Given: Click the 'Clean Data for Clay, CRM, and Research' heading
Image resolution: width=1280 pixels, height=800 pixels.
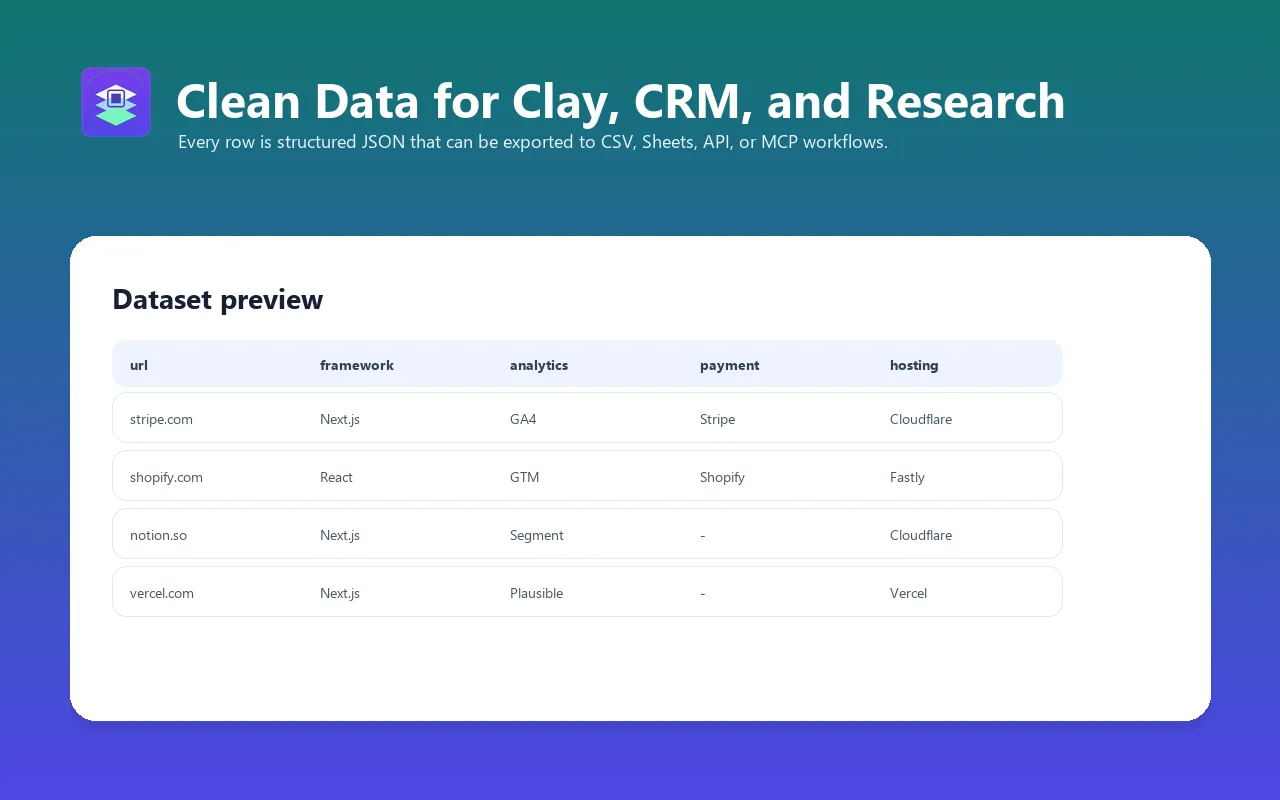Looking at the screenshot, I should pos(620,101).
